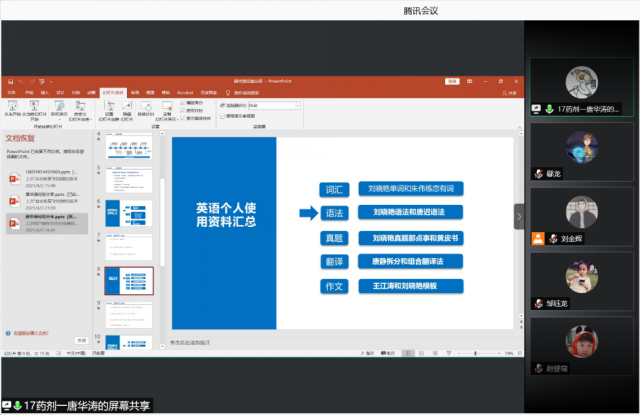Click the Save icon in quick access toolbar
641x415 pixels.
click(x=8, y=80)
